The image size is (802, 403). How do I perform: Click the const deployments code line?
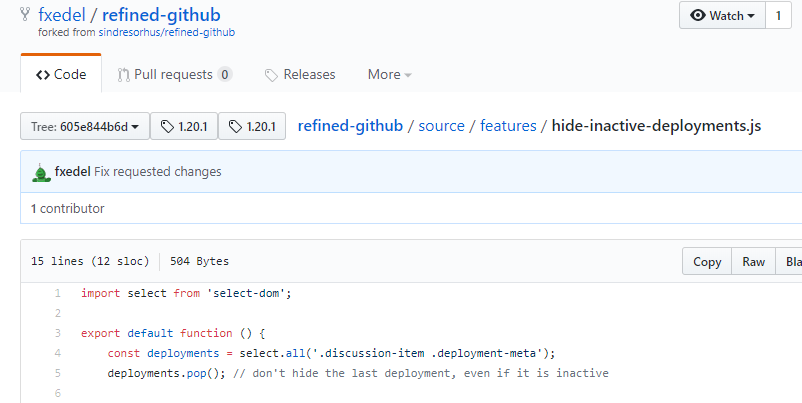(x=331, y=353)
